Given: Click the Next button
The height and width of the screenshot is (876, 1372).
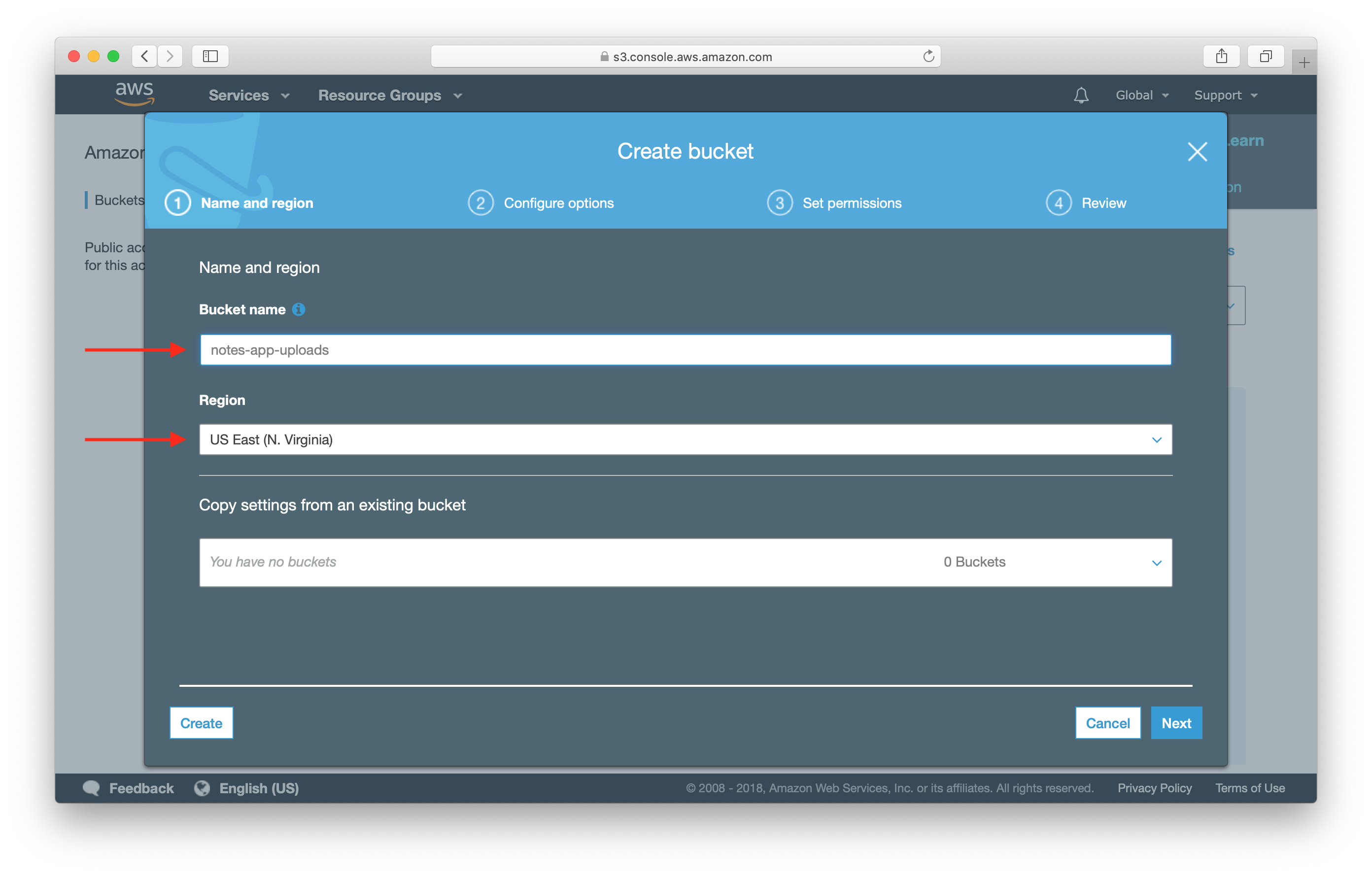Looking at the screenshot, I should pyautogui.click(x=1176, y=723).
